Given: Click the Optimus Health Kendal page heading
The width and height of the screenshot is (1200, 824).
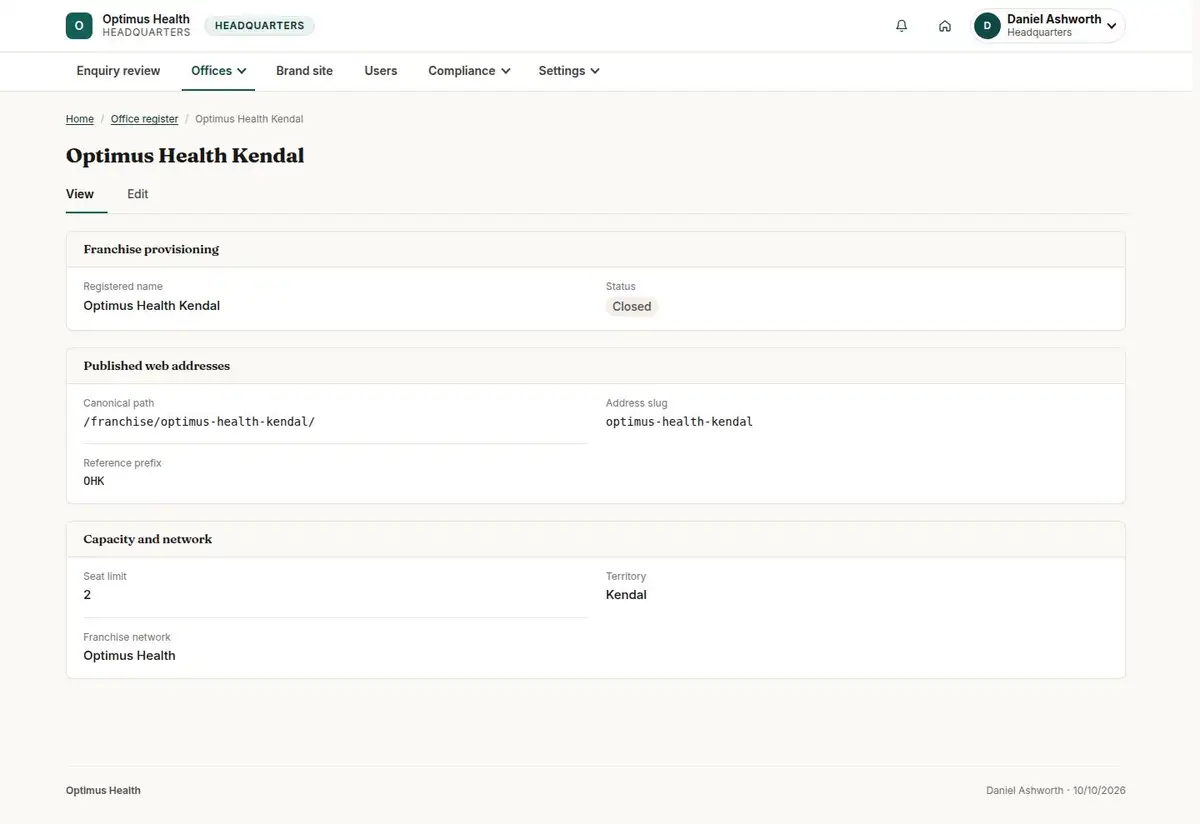Looking at the screenshot, I should (x=185, y=155).
